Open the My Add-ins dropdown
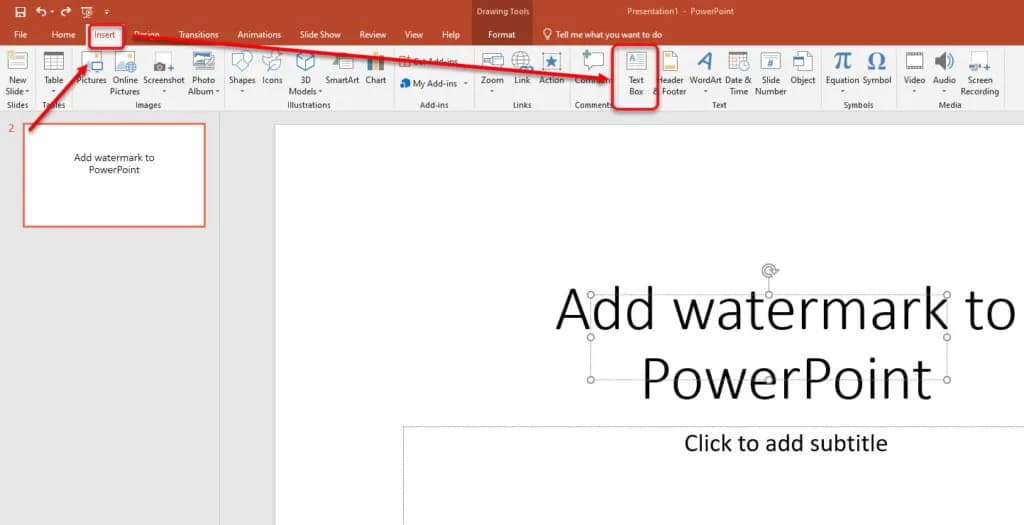Viewport: 1024px width, 525px height. click(x=434, y=83)
